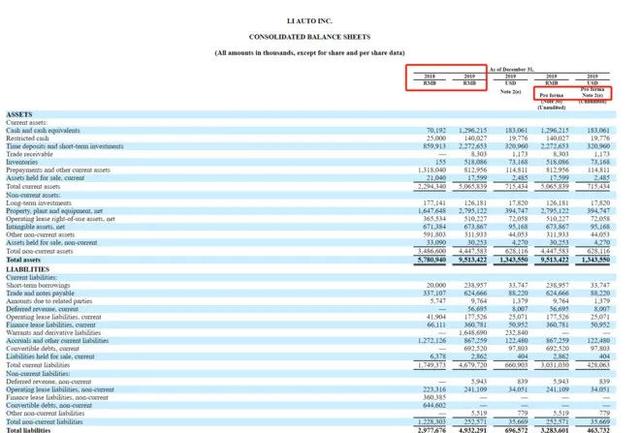This screenshot has height=433, width=640.
Task: Click the 2018 total liabilities figure '2,977,676'
Action: coord(432,430)
